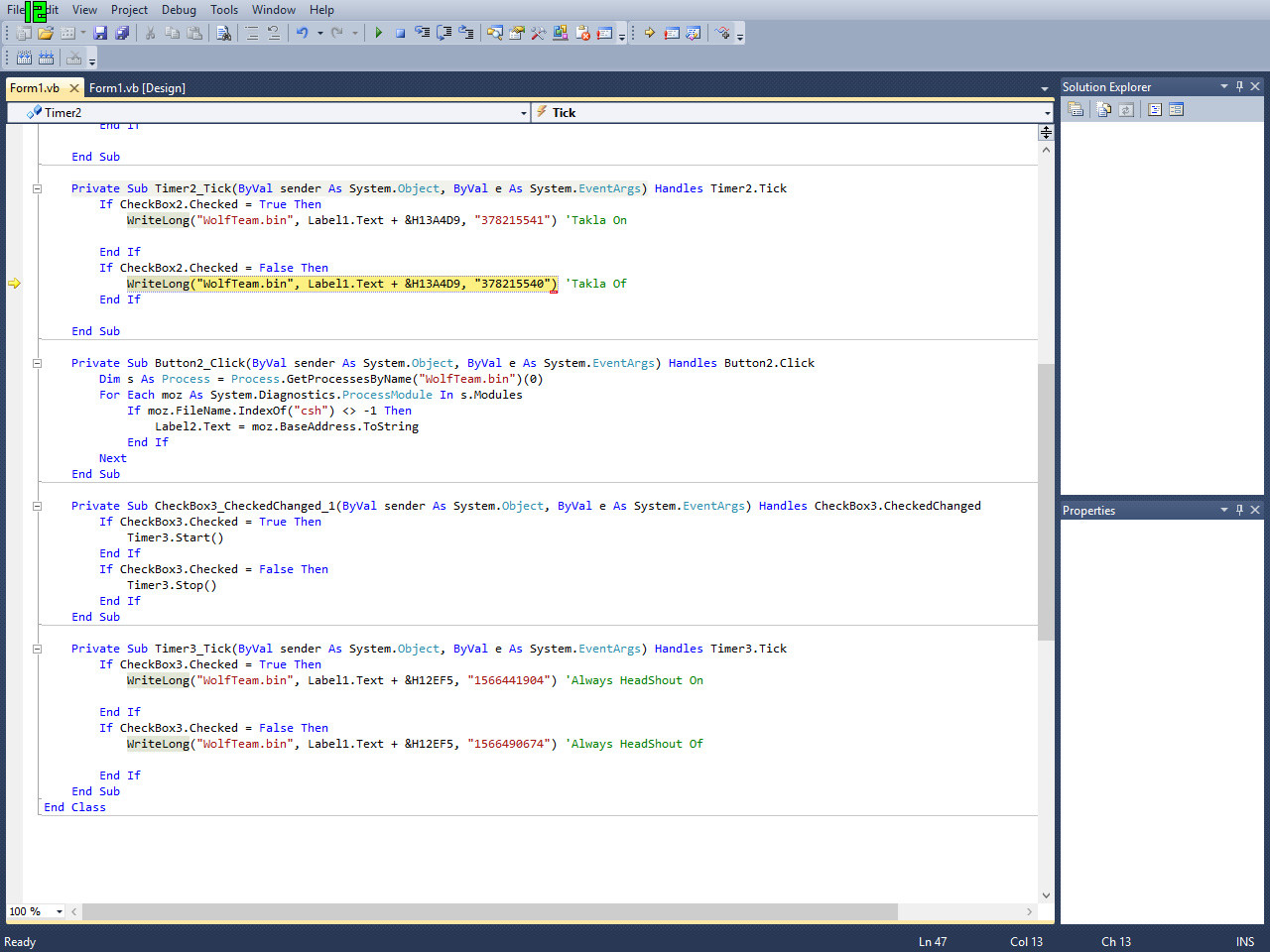Viewport: 1270px width, 952px height.
Task: Click the Find in Files binoculars icon
Action: coord(223,33)
